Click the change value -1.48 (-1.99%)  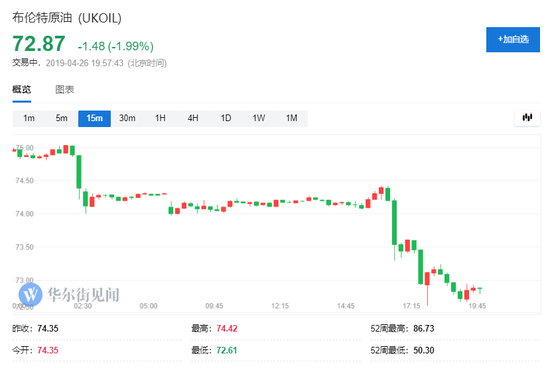point(115,46)
